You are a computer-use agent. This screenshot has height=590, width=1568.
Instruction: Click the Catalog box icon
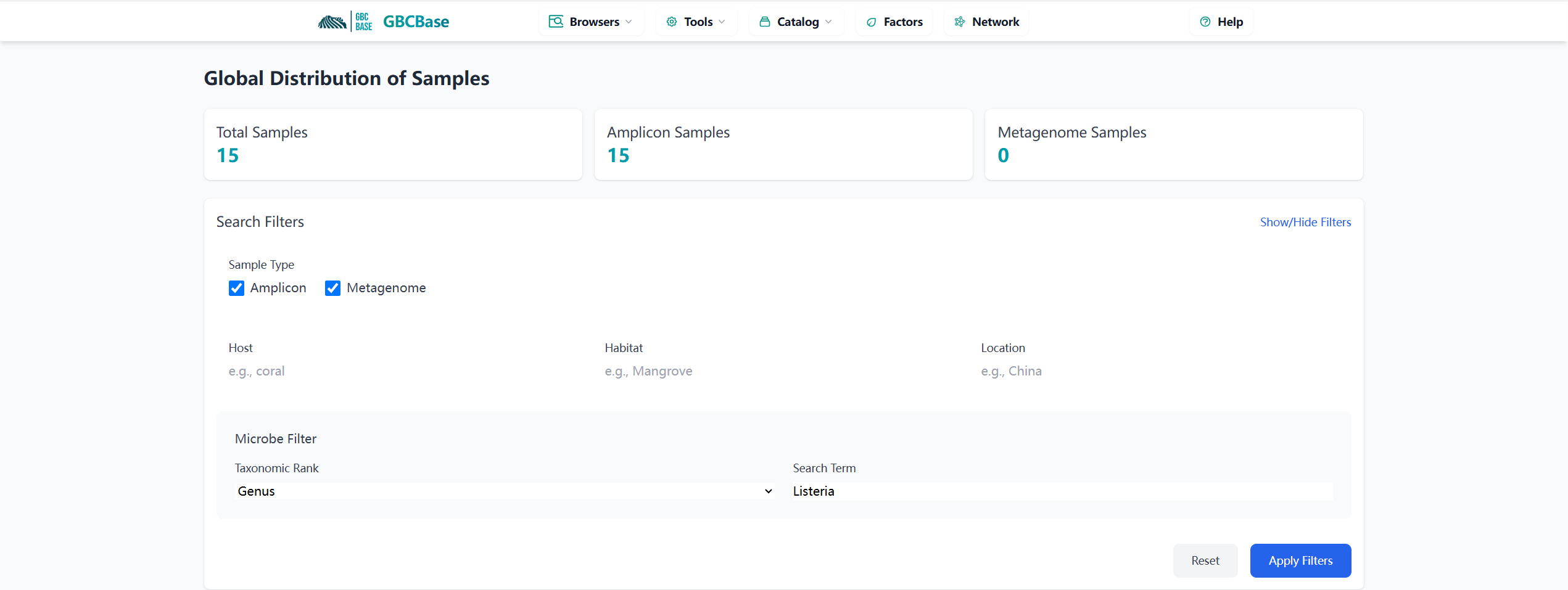[x=765, y=22]
